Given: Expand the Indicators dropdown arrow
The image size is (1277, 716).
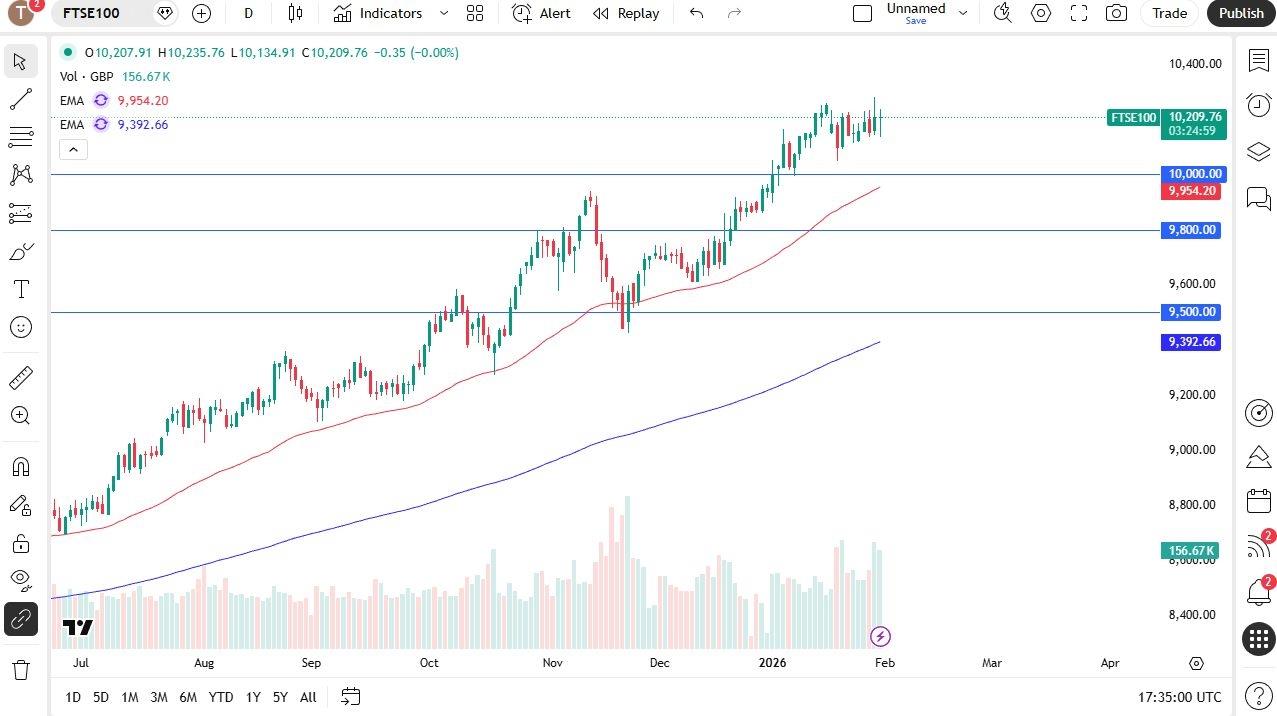Looking at the screenshot, I should pos(443,13).
